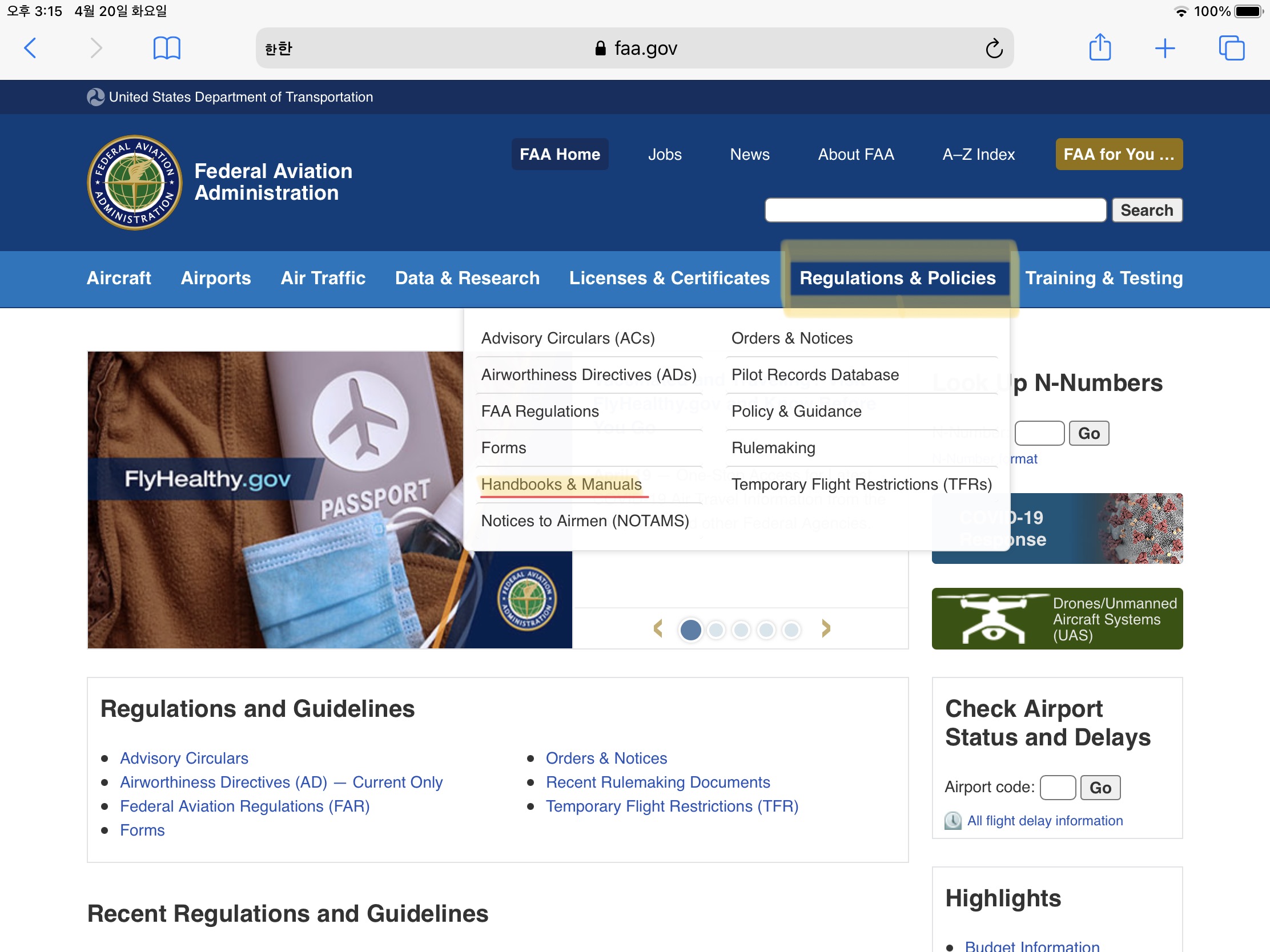Open Airworthiness Directives (AD) — Current Only link
The height and width of the screenshot is (952, 1270).
pos(282,782)
